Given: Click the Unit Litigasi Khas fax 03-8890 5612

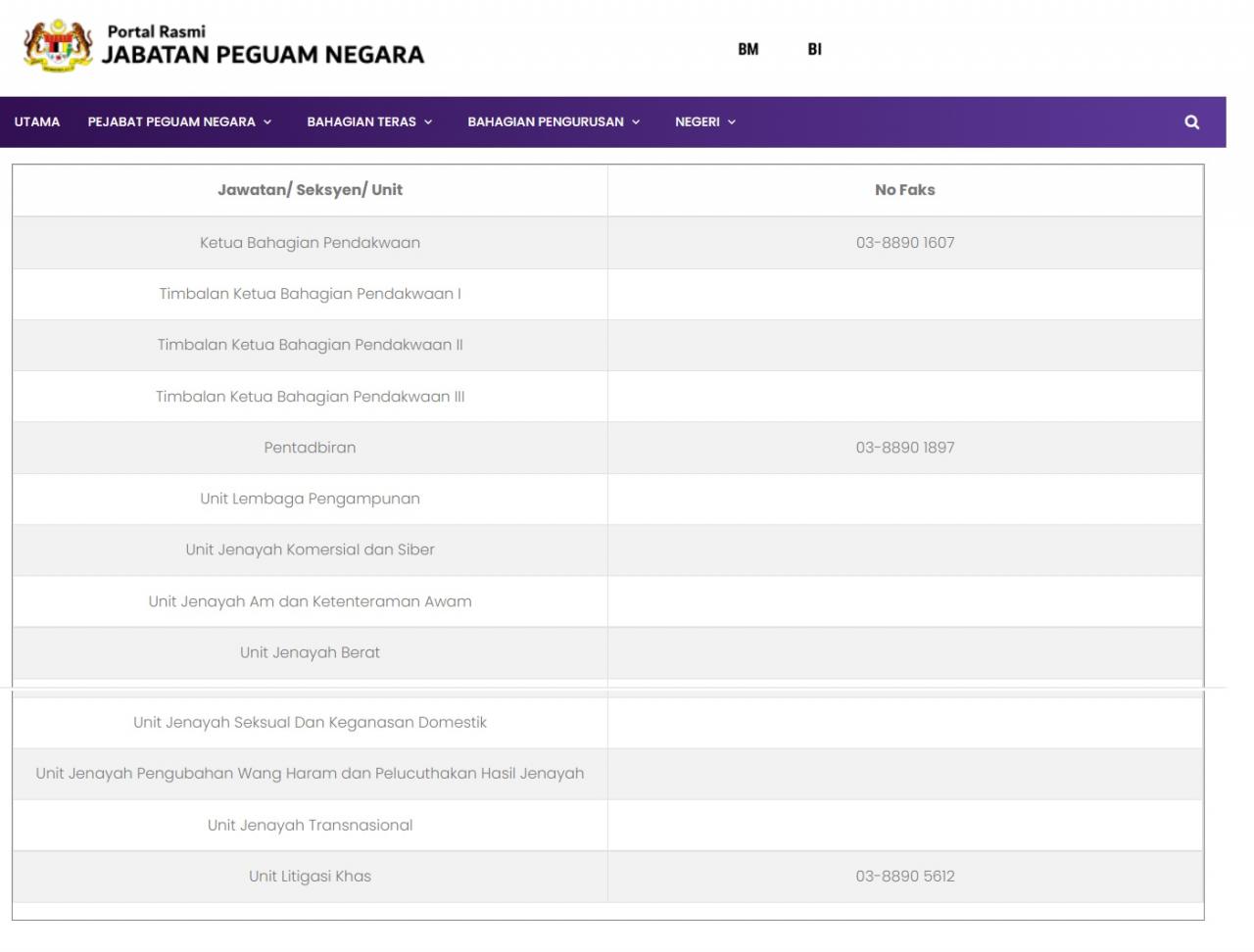Looking at the screenshot, I should point(904,877).
